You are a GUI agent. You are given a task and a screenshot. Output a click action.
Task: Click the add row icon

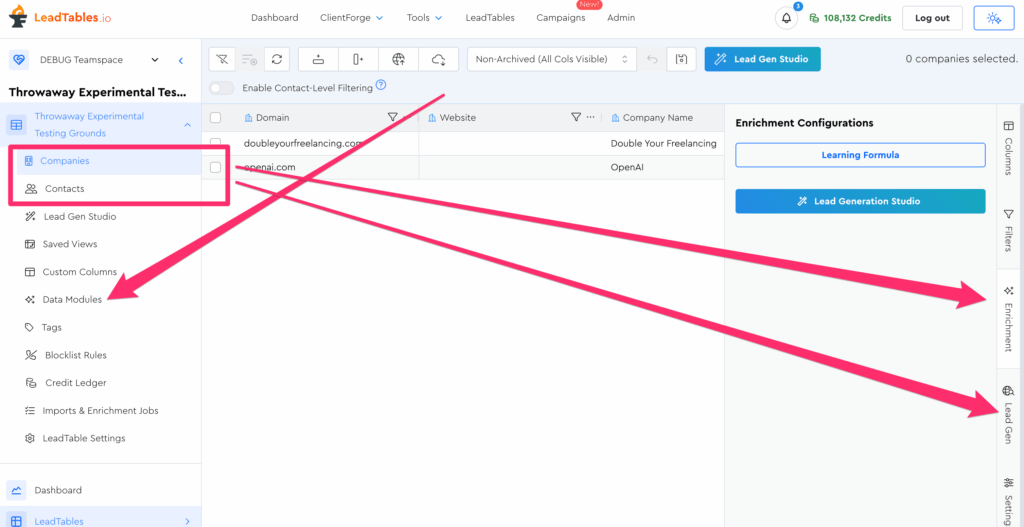[x=318, y=59]
